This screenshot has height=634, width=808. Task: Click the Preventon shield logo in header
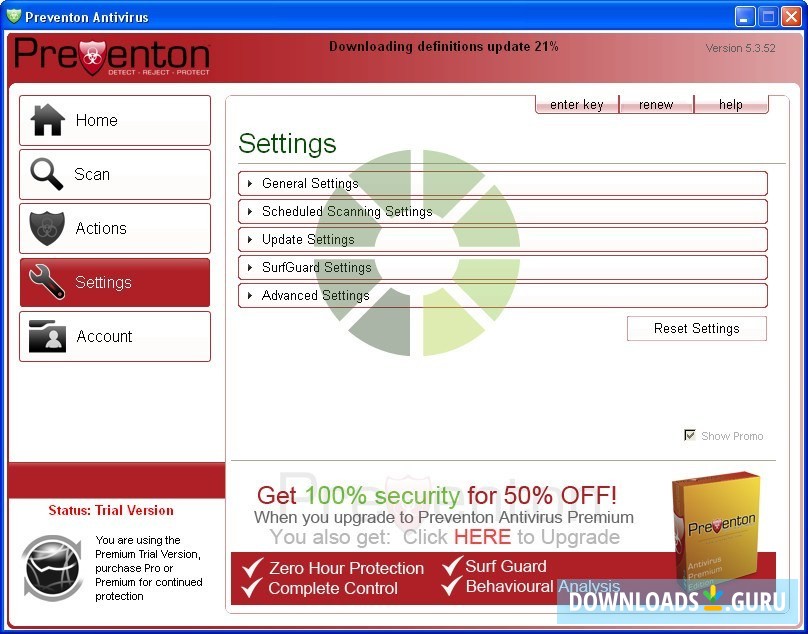pyautogui.click(x=93, y=58)
